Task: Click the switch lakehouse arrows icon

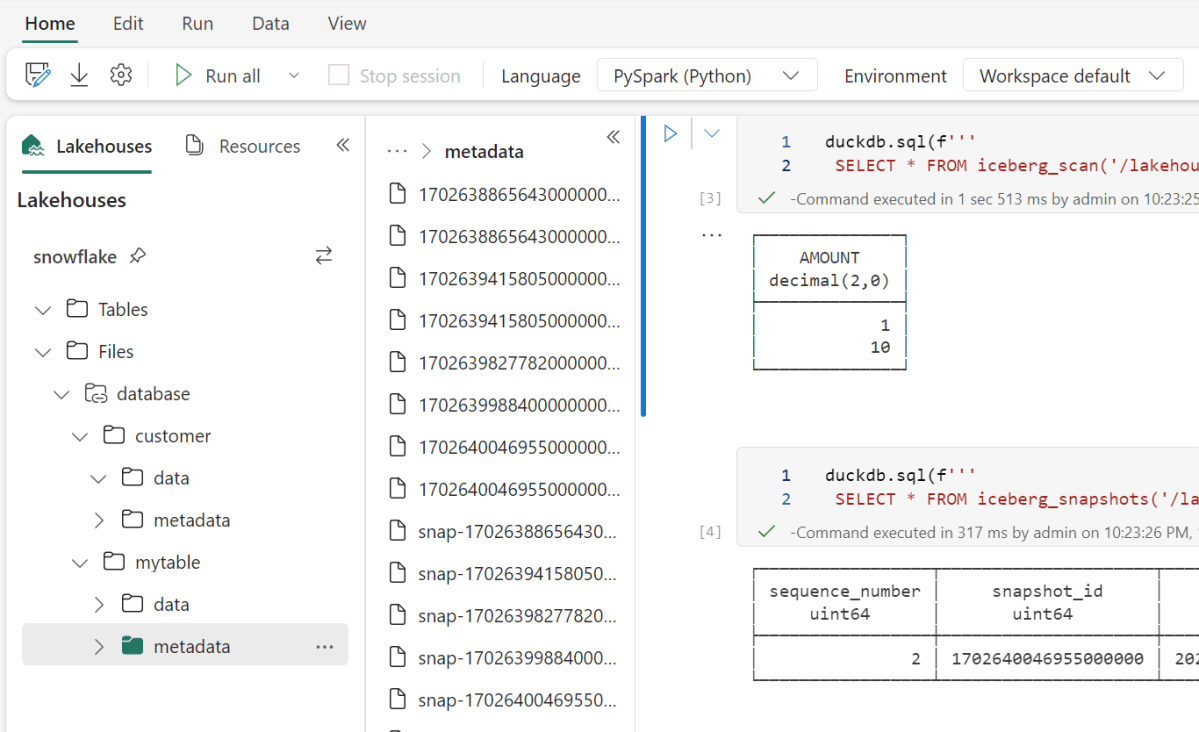Action: 323,256
